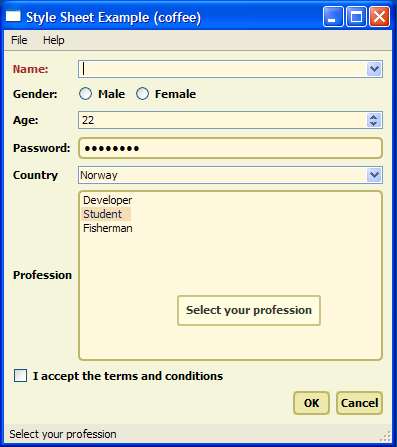The height and width of the screenshot is (447, 397).
Task: Expand the Name combo box arrow
Action: pyautogui.click(x=374, y=69)
